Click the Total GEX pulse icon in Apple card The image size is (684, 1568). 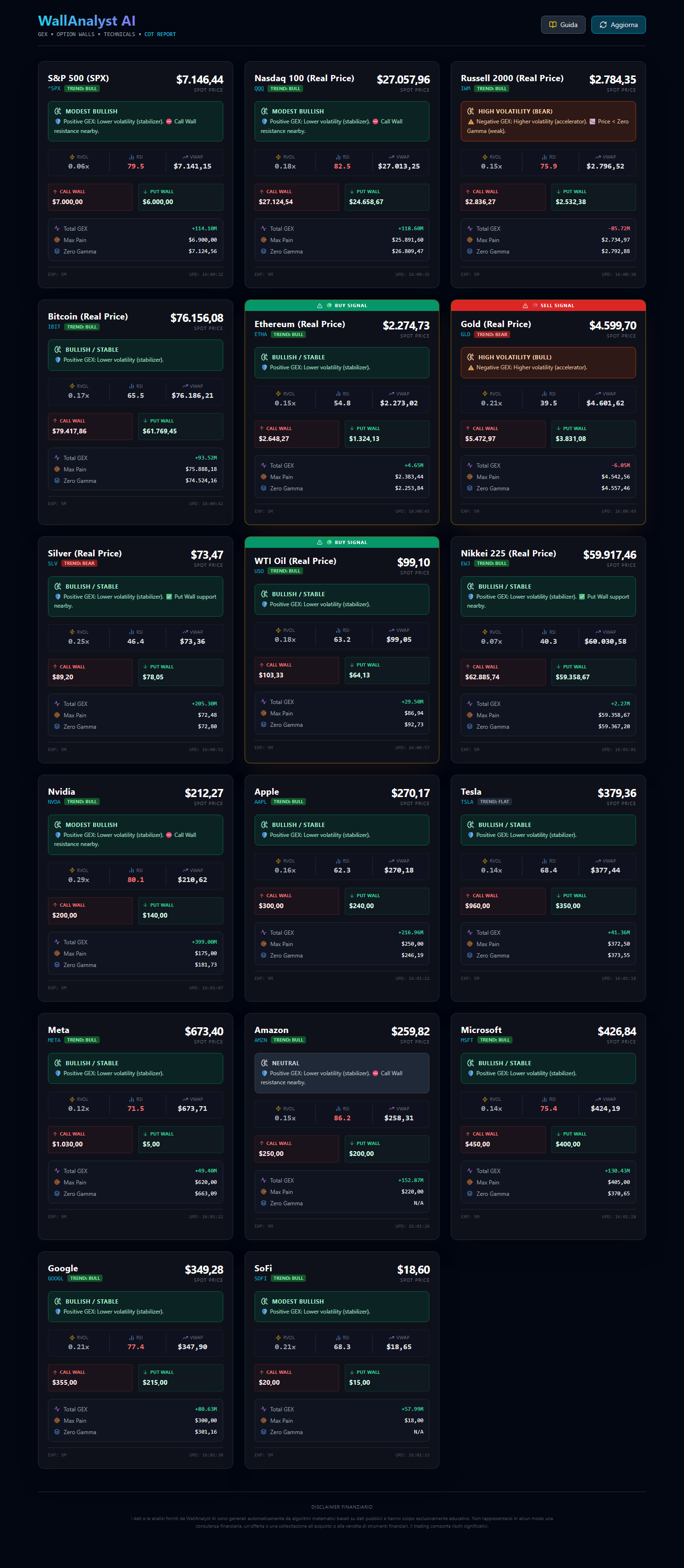pyautogui.click(x=264, y=932)
